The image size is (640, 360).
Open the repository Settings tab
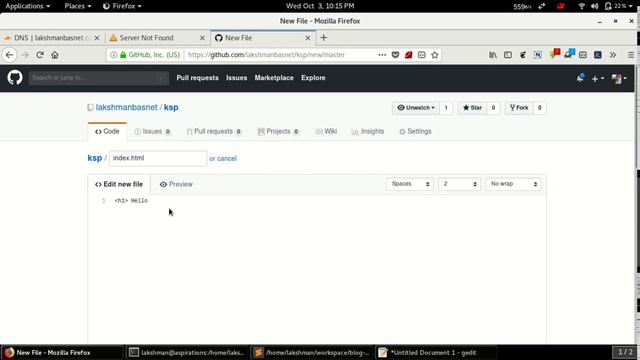(x=415, y=131)
